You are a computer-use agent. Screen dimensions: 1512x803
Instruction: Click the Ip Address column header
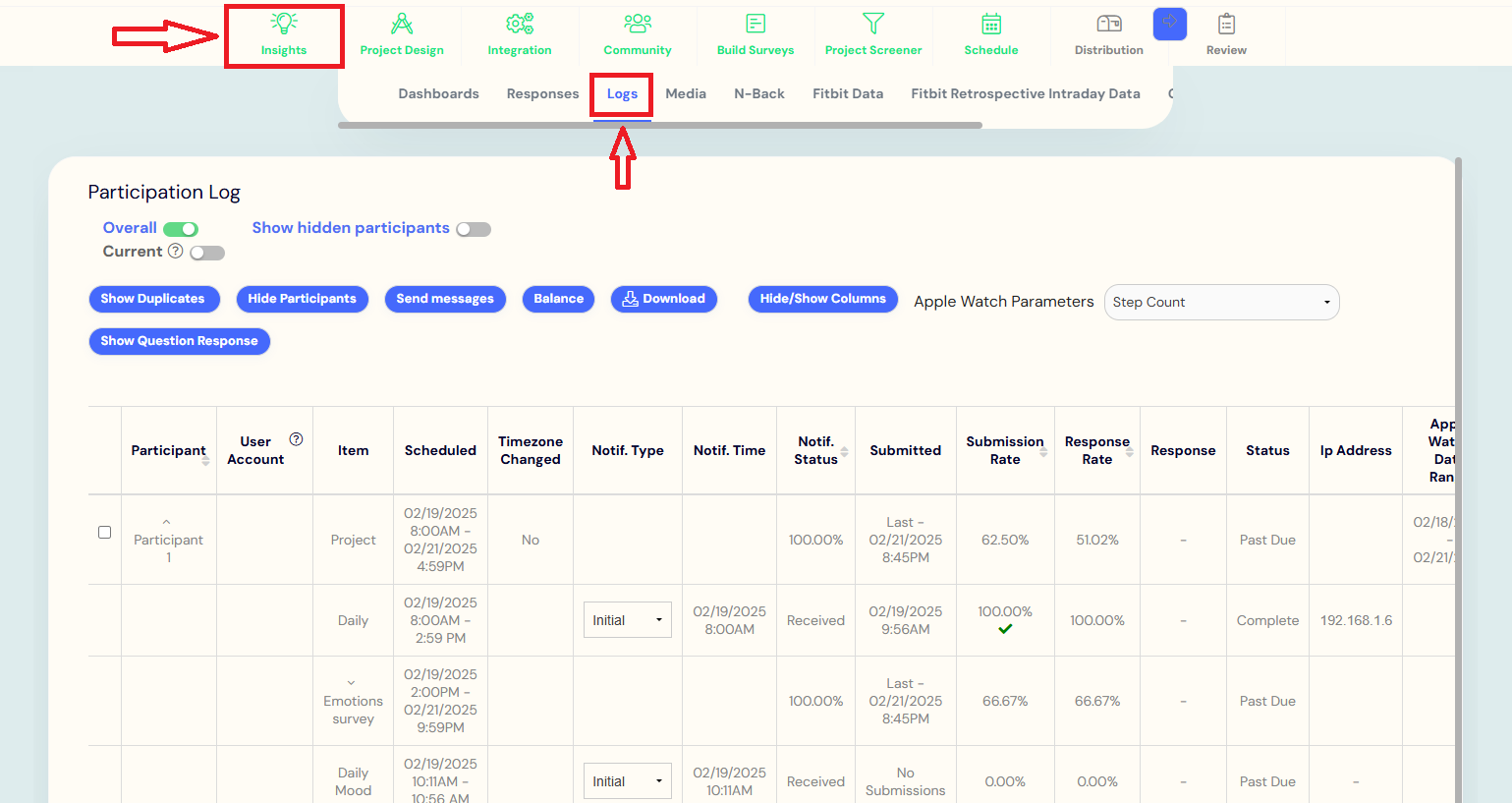click(x=1356, y=450)
